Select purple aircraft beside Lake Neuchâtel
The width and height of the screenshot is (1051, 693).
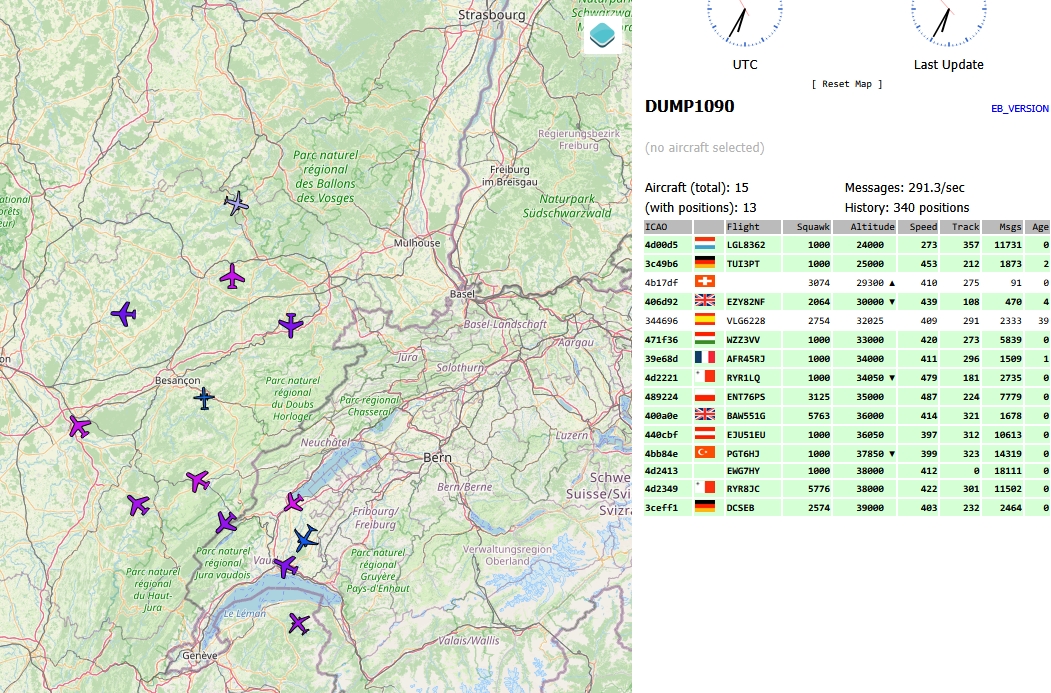click(294, 501)
